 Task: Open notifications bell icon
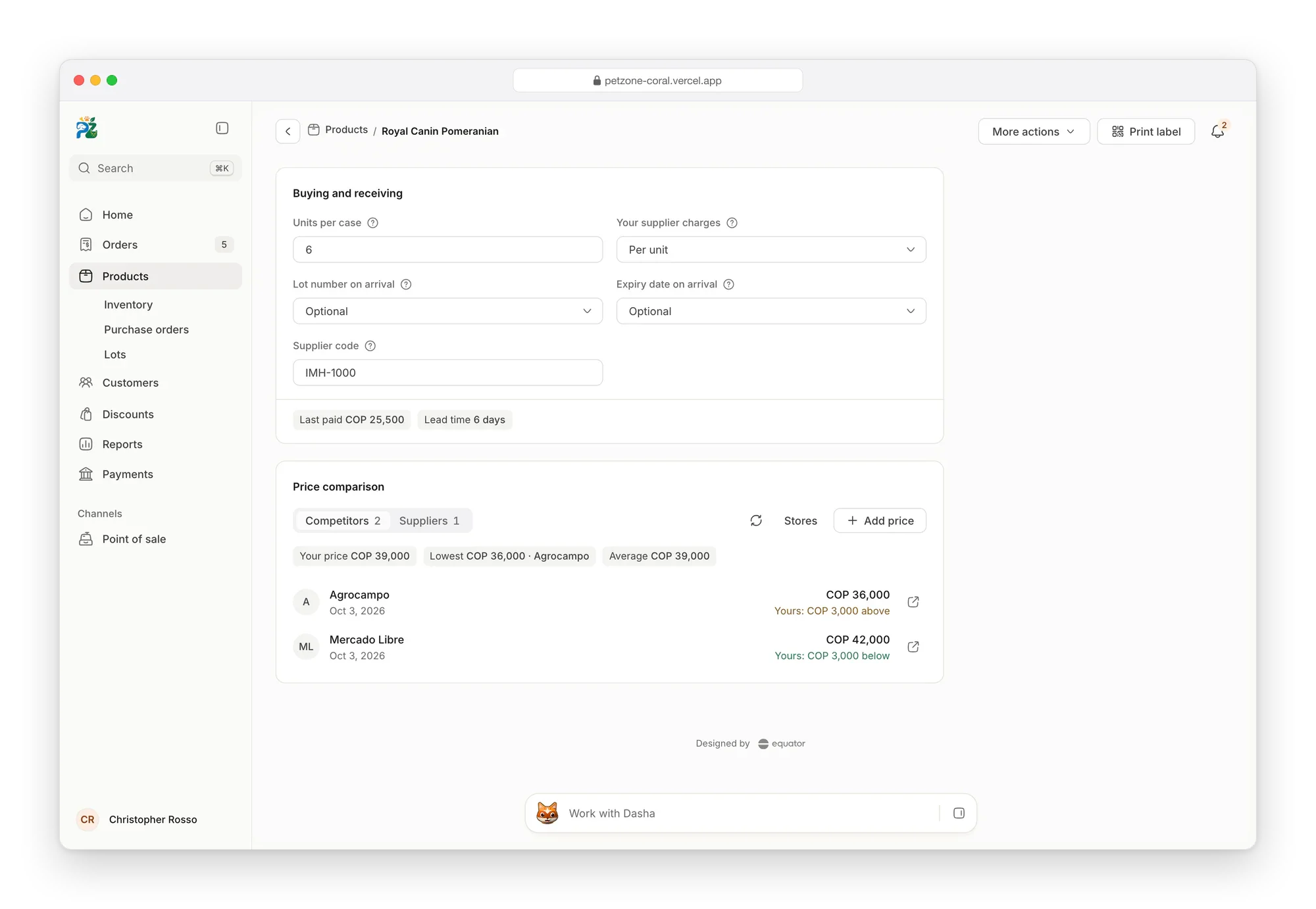pos(1218,131)
